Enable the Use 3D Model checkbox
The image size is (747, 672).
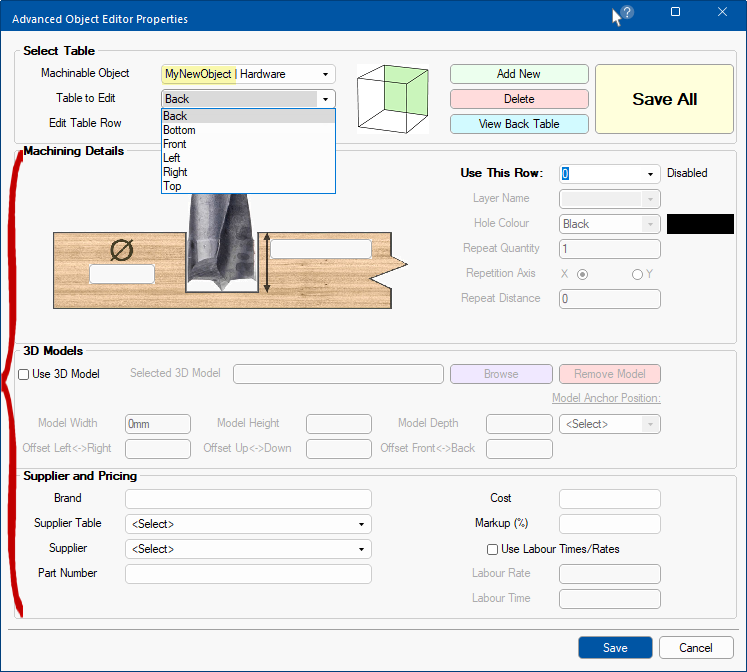(x=24, y=374)
